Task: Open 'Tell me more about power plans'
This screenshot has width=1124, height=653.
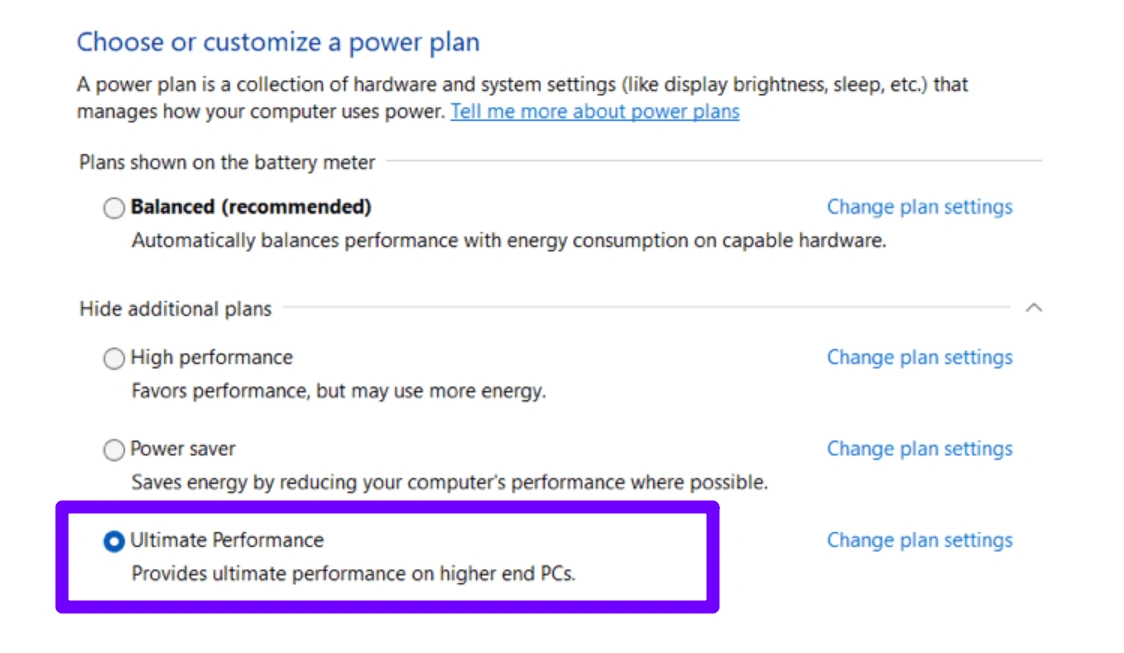Action: [595, 112]
